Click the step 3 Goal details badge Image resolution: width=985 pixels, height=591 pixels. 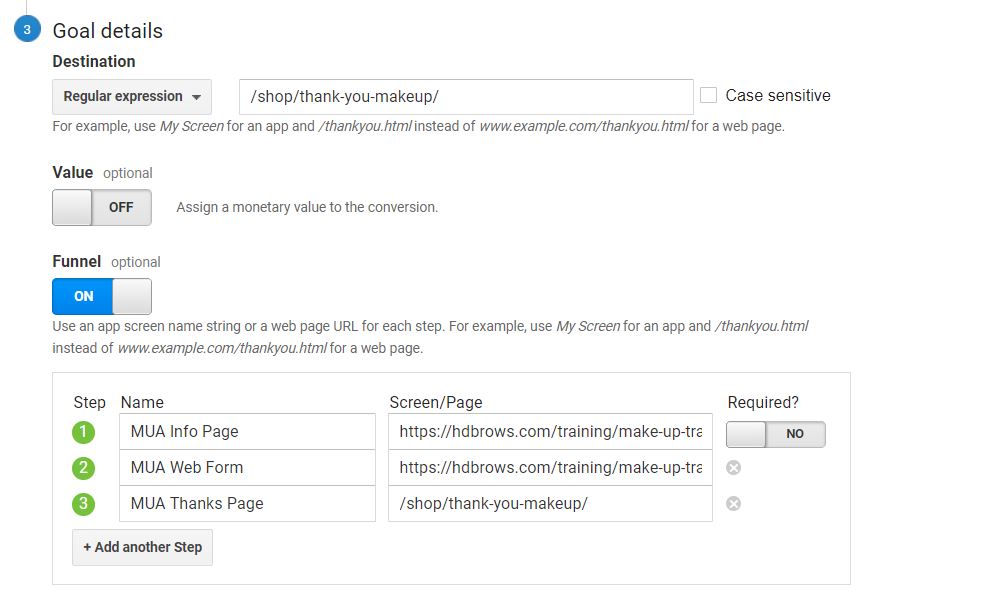[27, 30]
